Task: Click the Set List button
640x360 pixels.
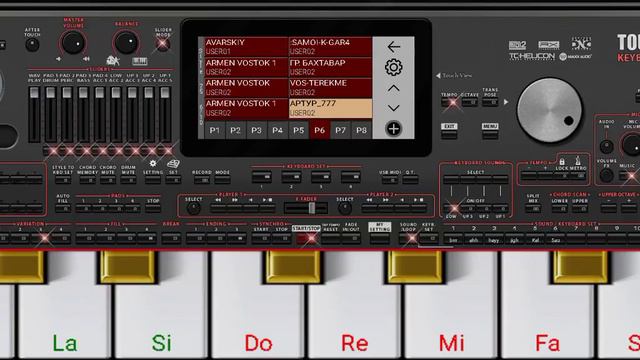Action: (x=173, y=180)
